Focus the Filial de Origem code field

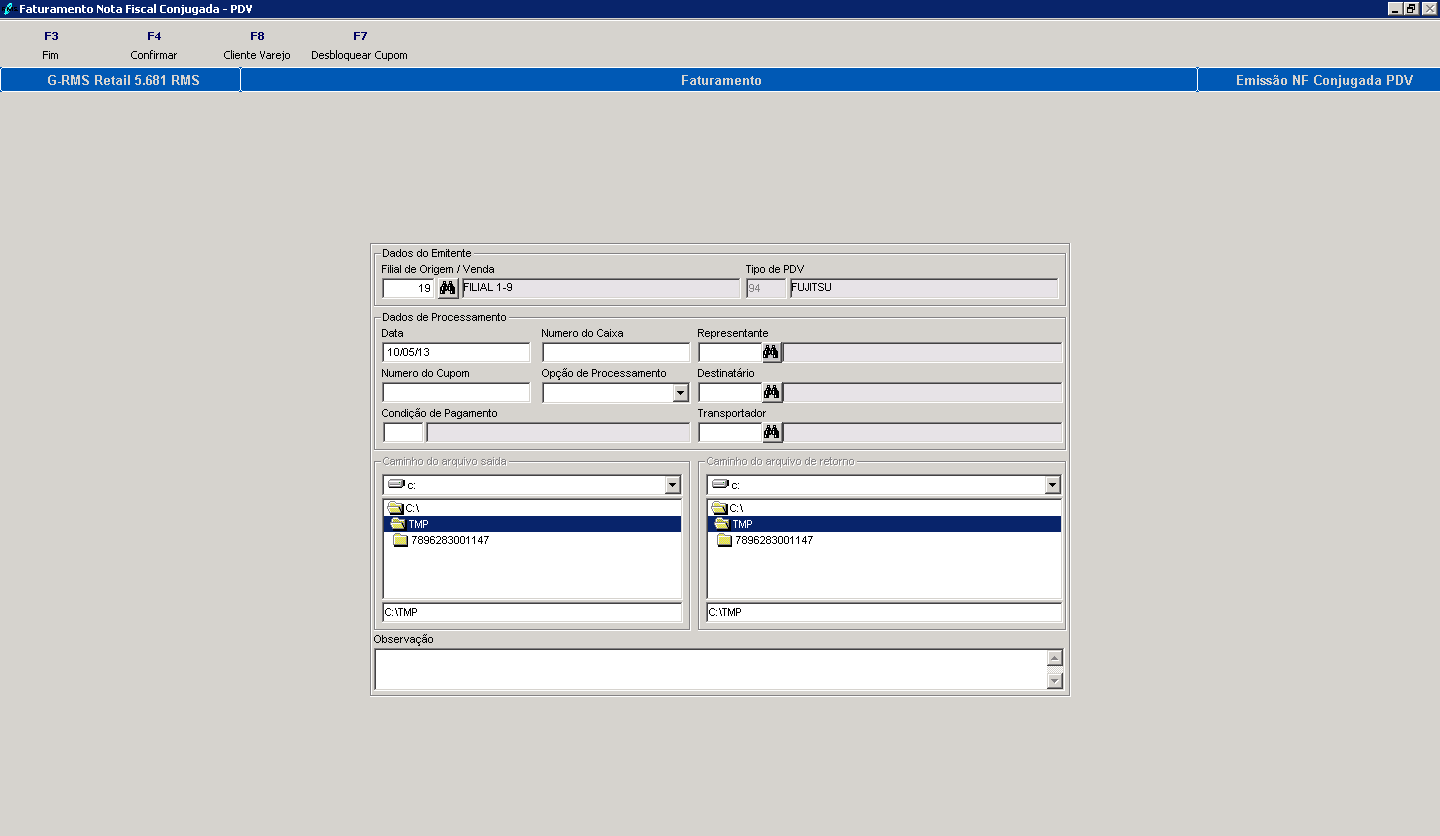(409, 289)
